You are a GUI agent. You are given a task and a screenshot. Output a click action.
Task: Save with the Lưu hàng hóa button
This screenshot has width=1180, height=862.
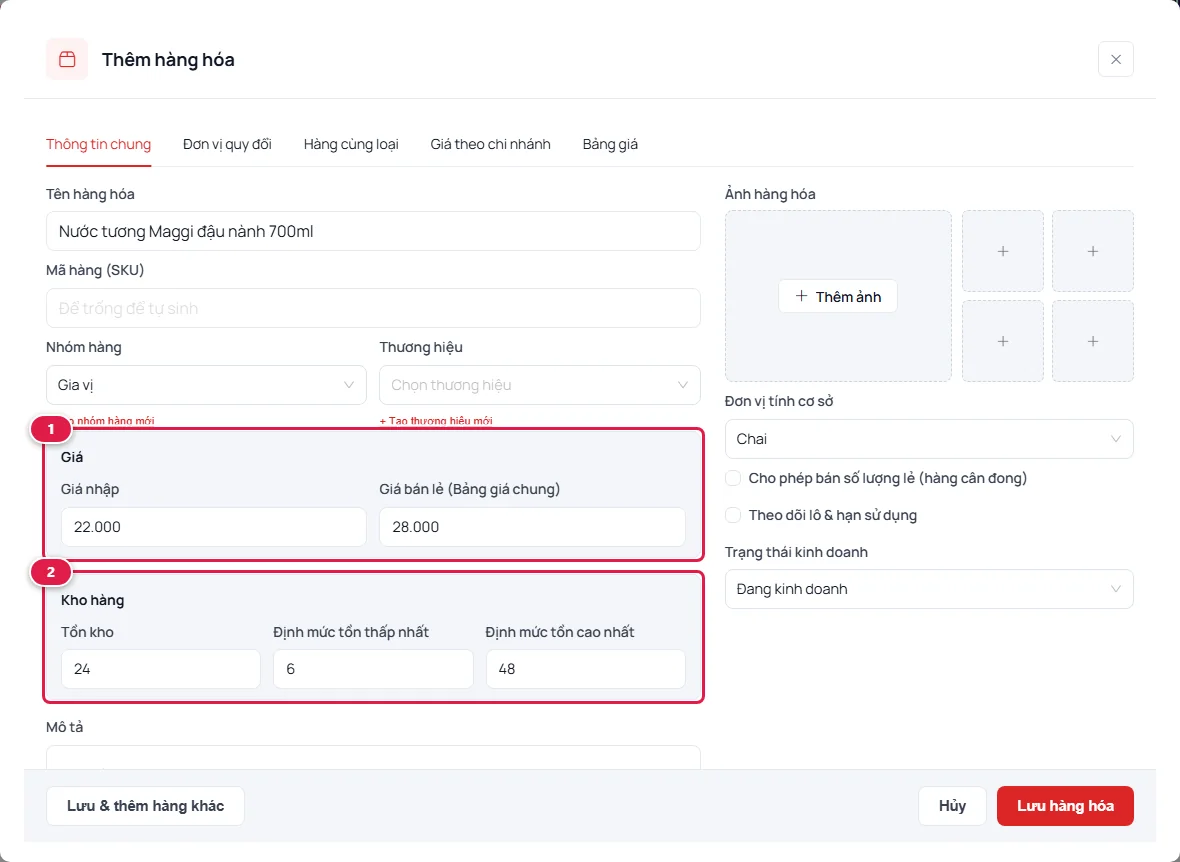(1065, 806)
